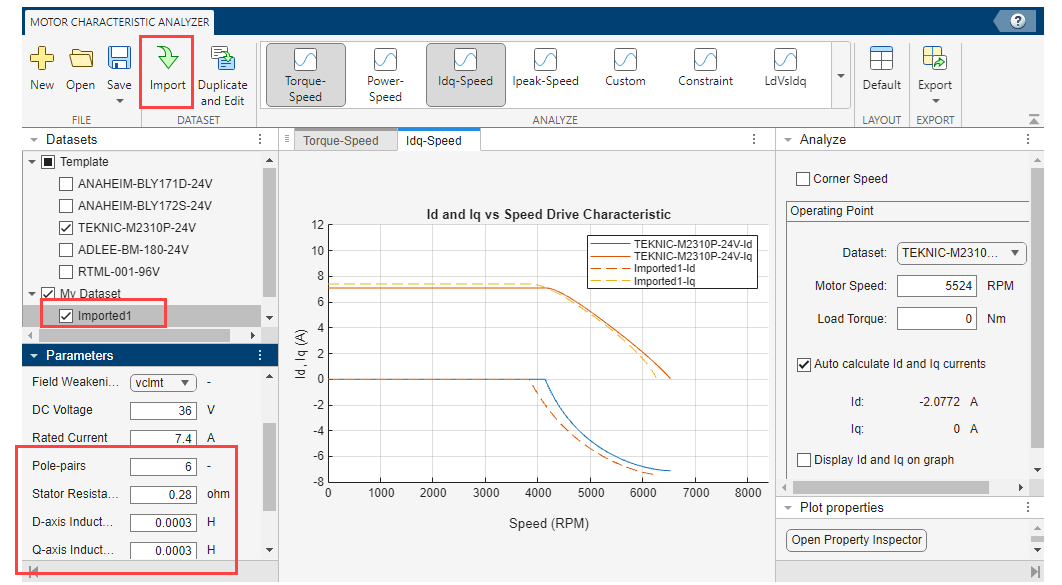Image resolution: width=1062 pixels, height=585 pixels.
Task: Click the Motor Speed input field
Action: pyautogui.click(x=936, y=286)
